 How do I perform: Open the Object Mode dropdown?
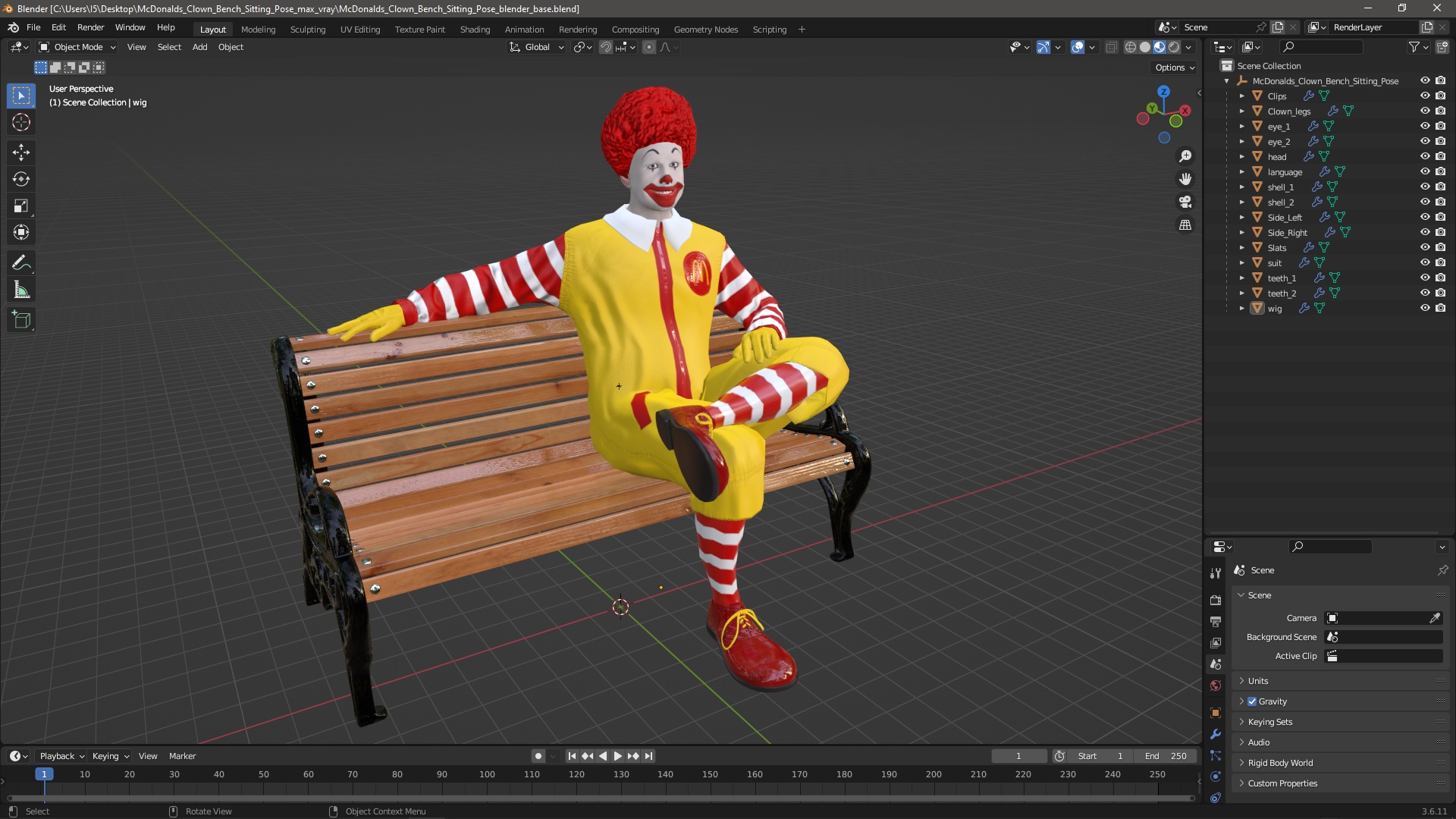(77, 47)
